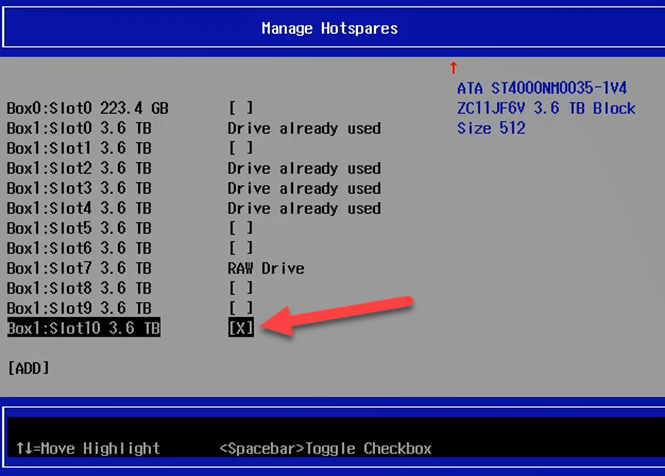Select the Box1:Slot0 'Drive already used' status
Viewport: 665px width, 476px height.
click(303, 128)
